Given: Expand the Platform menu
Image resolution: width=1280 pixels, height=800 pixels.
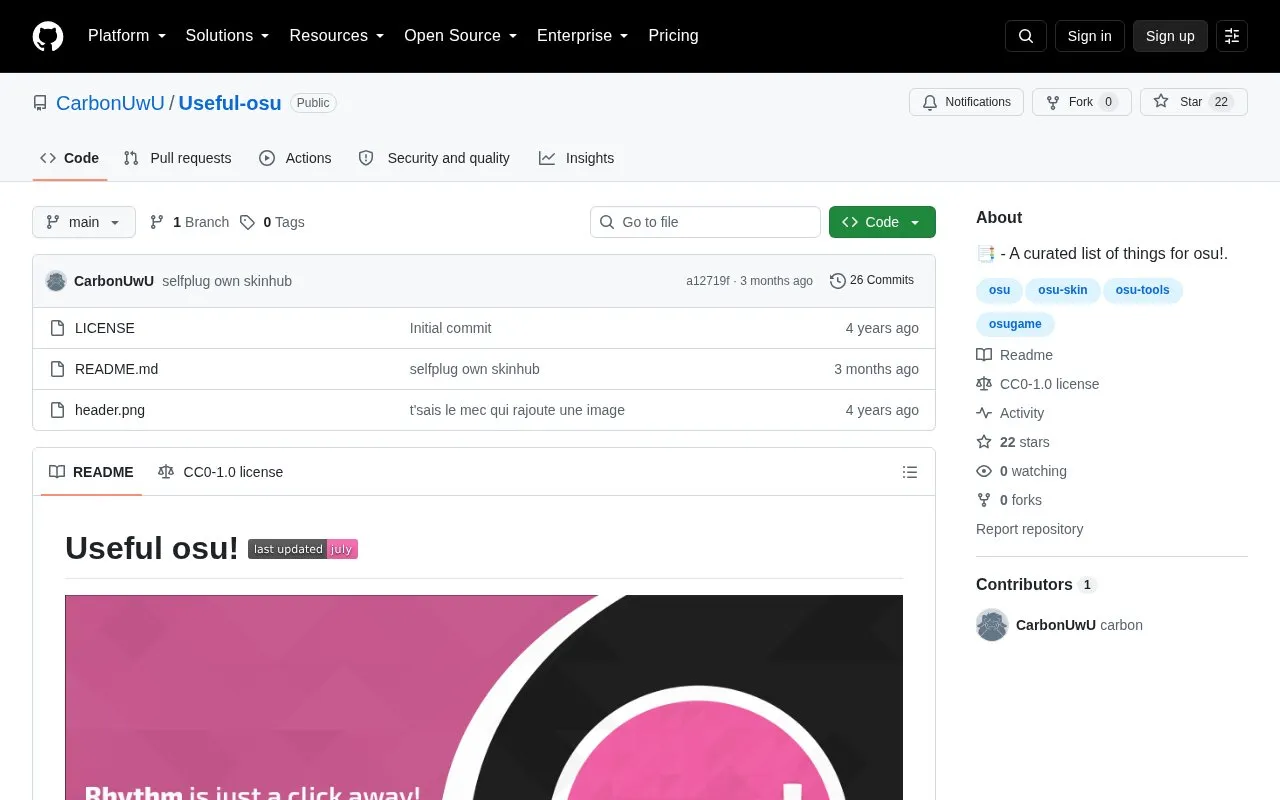Looking at the screenshot, I should pos(127,36).
